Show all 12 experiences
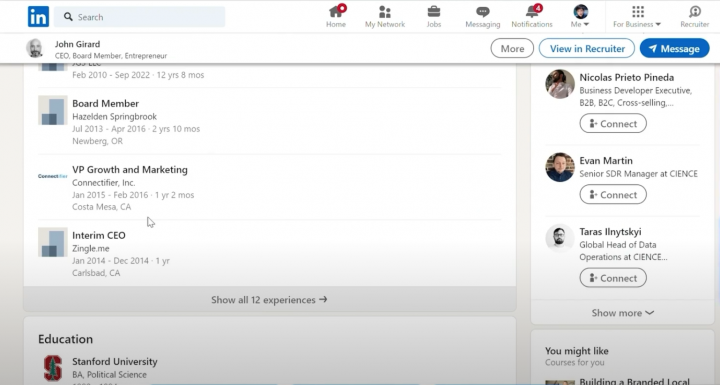The width and height of the screenshot is (720, 385). (270, 300)
